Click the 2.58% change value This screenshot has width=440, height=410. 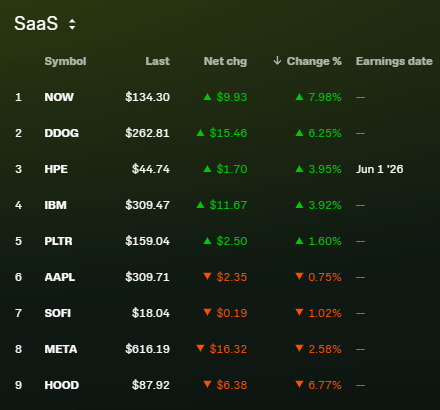(325, 349)
